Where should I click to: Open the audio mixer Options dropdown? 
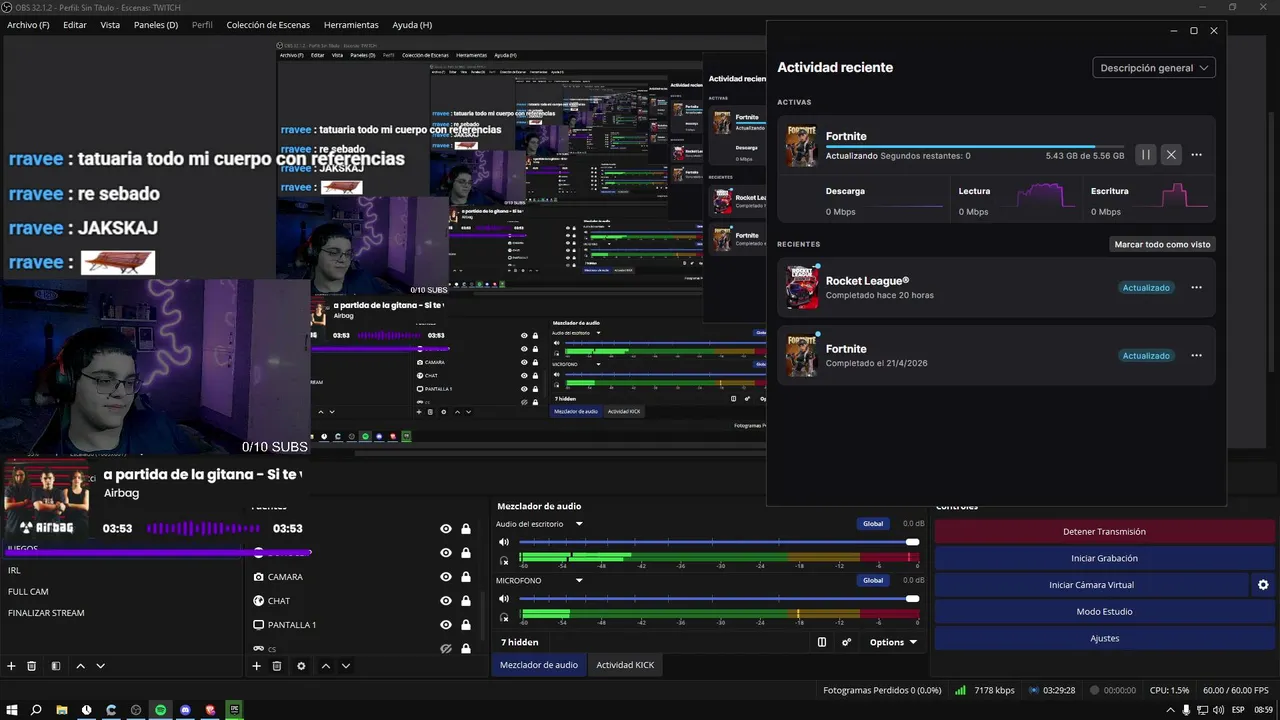coord(893,642)
